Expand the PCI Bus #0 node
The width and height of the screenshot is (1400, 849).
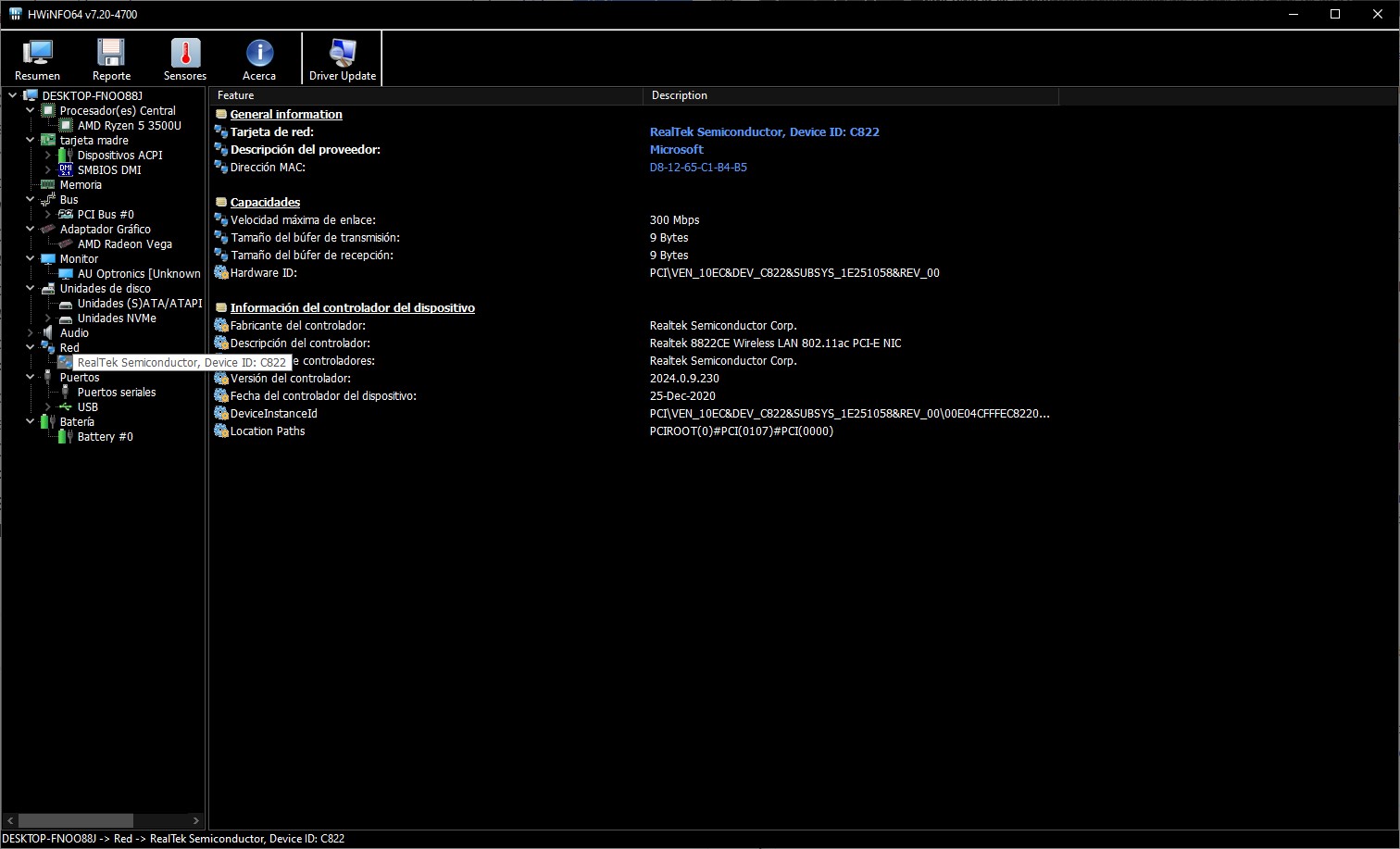[x=48, y=215]
